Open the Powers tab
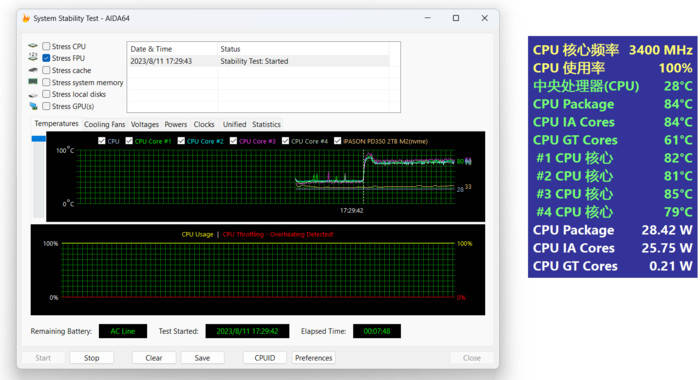The image size is (700, 380). click(x=176, y=125)
